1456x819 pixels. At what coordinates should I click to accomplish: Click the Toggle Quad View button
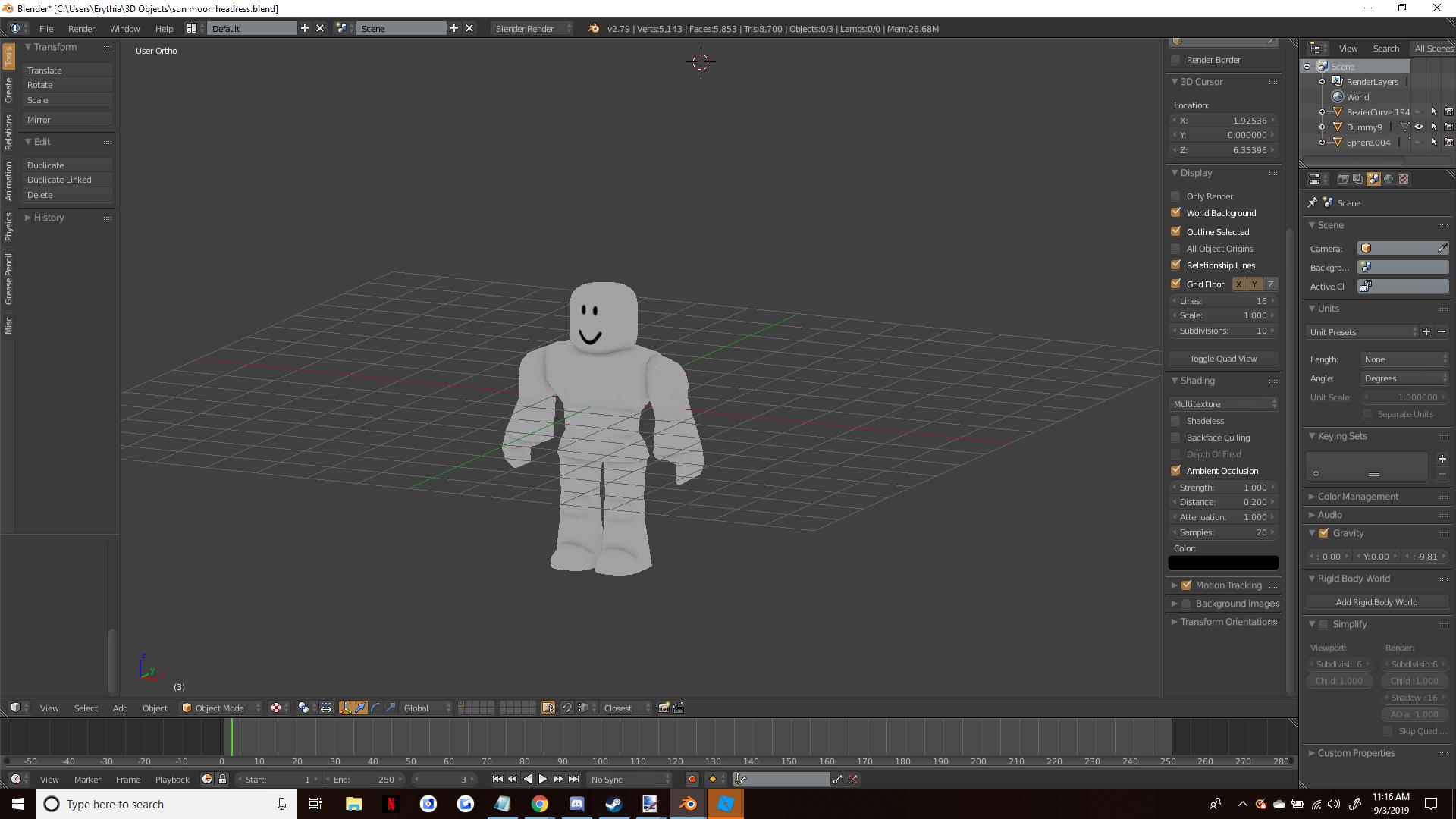pyautogui.click(x=1222, y=359)
